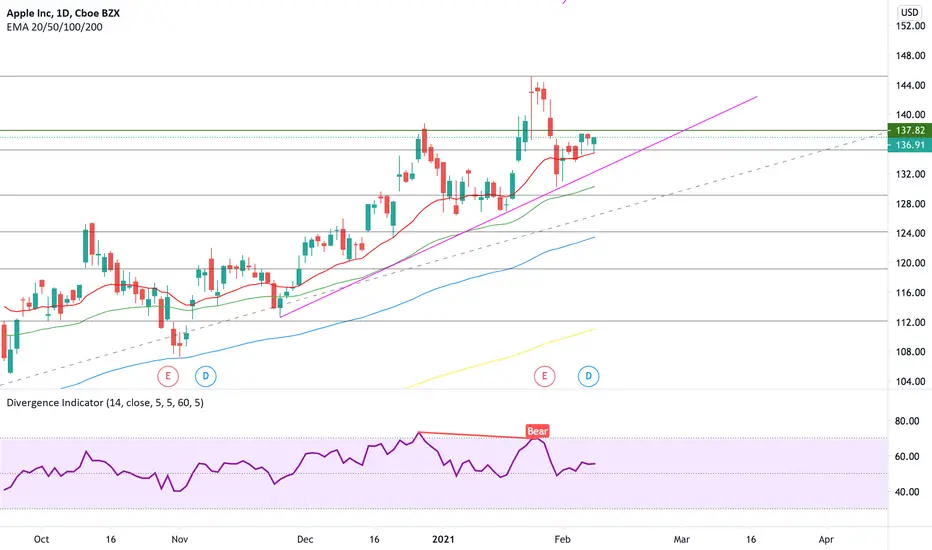Image resolution: width=932 pixels, height=550 pixels.
Task: Click the 112.00 price axis label
Action: [911, 322]
